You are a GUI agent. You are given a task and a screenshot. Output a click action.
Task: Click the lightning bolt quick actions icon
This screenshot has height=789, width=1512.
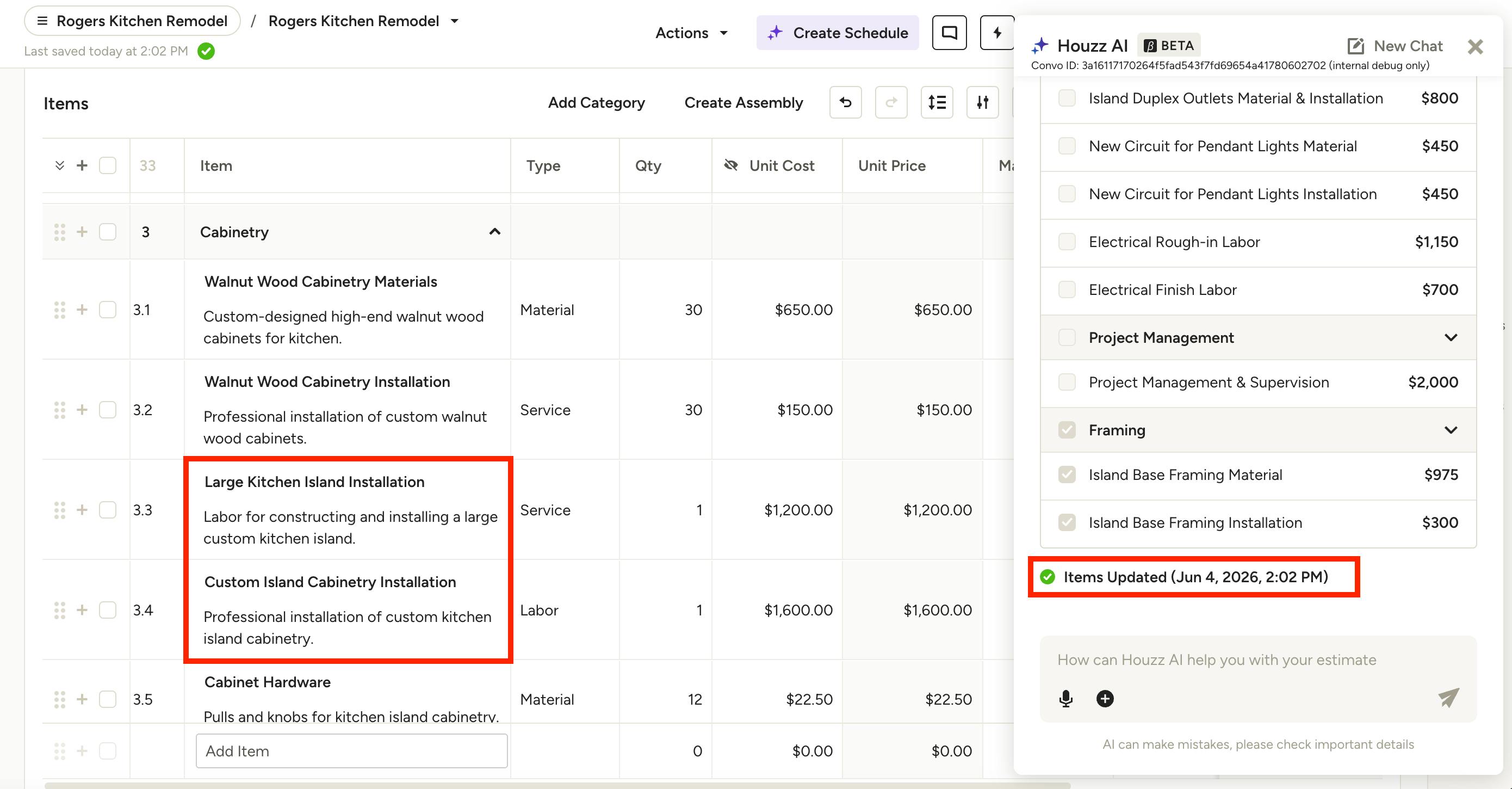click(996, 33)
